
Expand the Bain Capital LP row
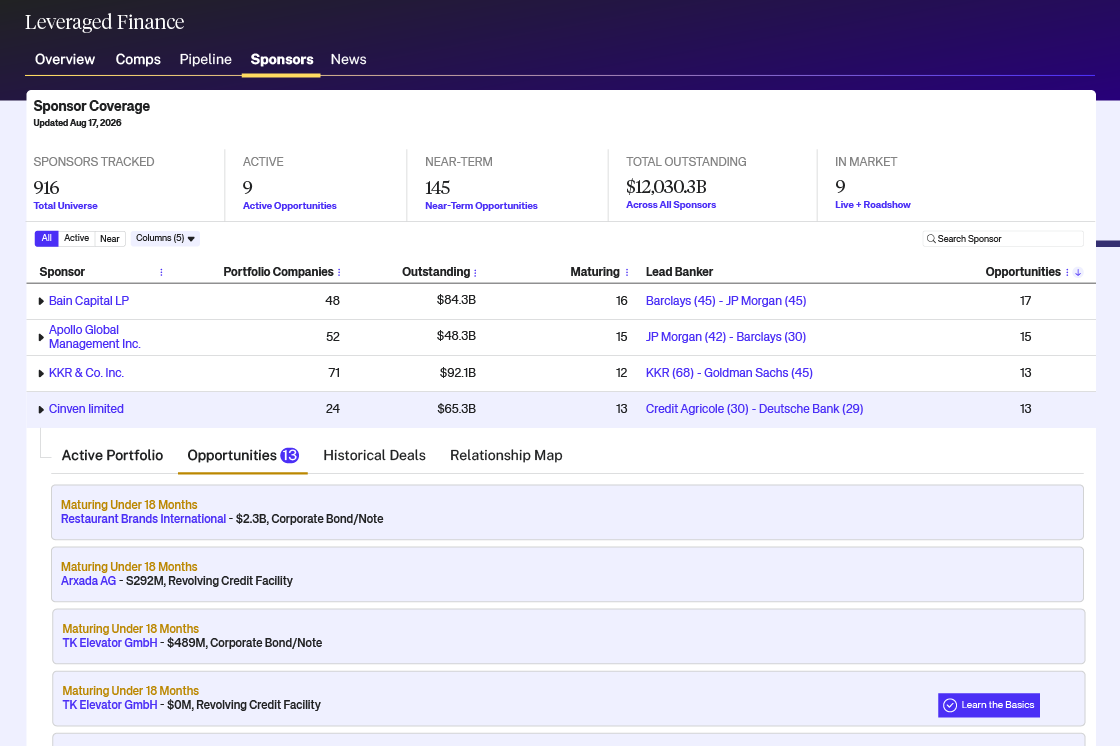pos(41,302)
